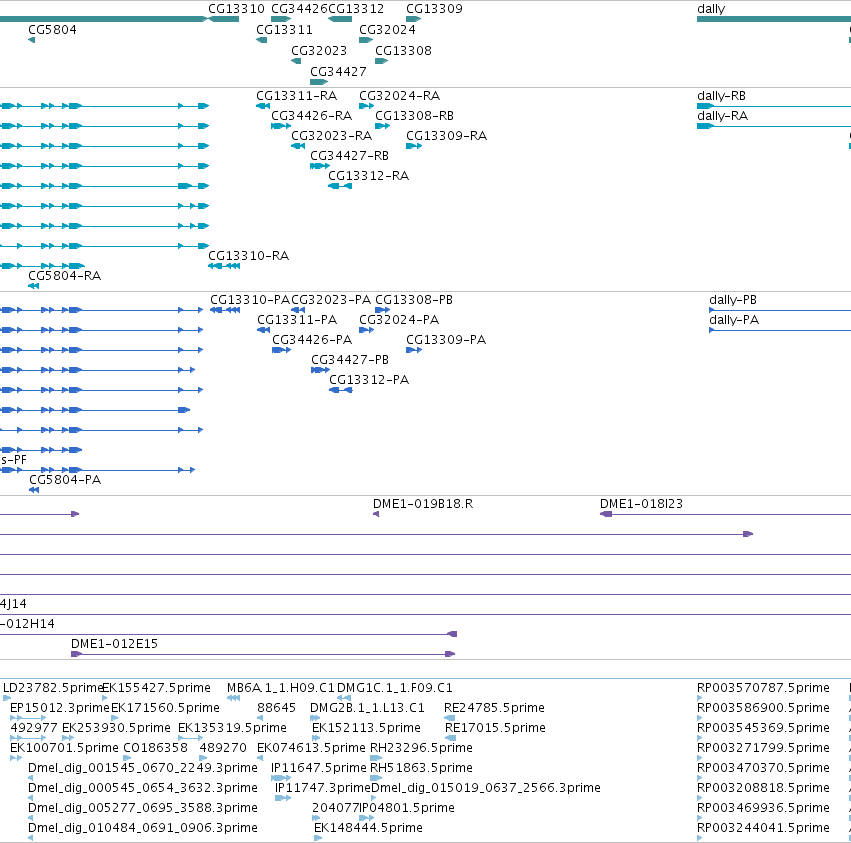The width and height of the screenshot is (851, 843).
Task: Click protein CG34427-PB
Action: [x=350, y=360]
